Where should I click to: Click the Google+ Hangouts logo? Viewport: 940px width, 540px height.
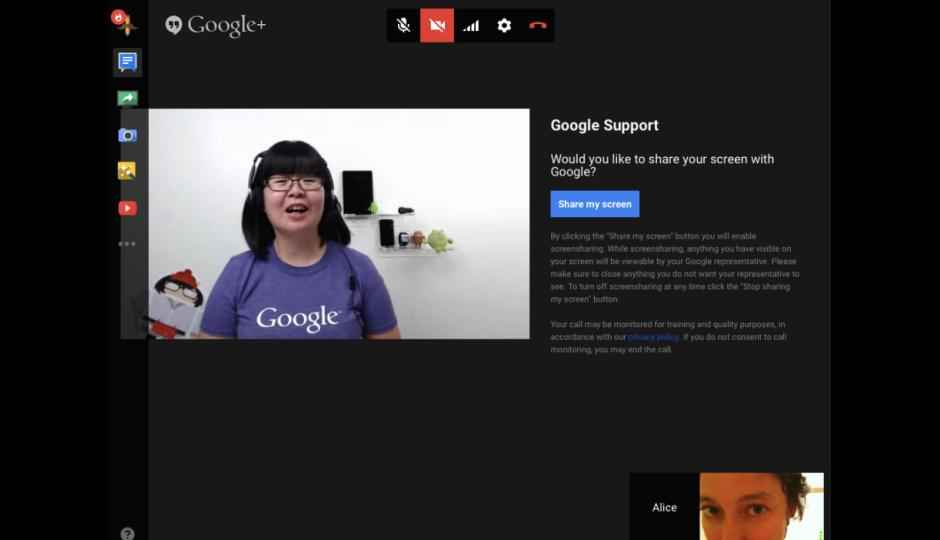point(215,25)
